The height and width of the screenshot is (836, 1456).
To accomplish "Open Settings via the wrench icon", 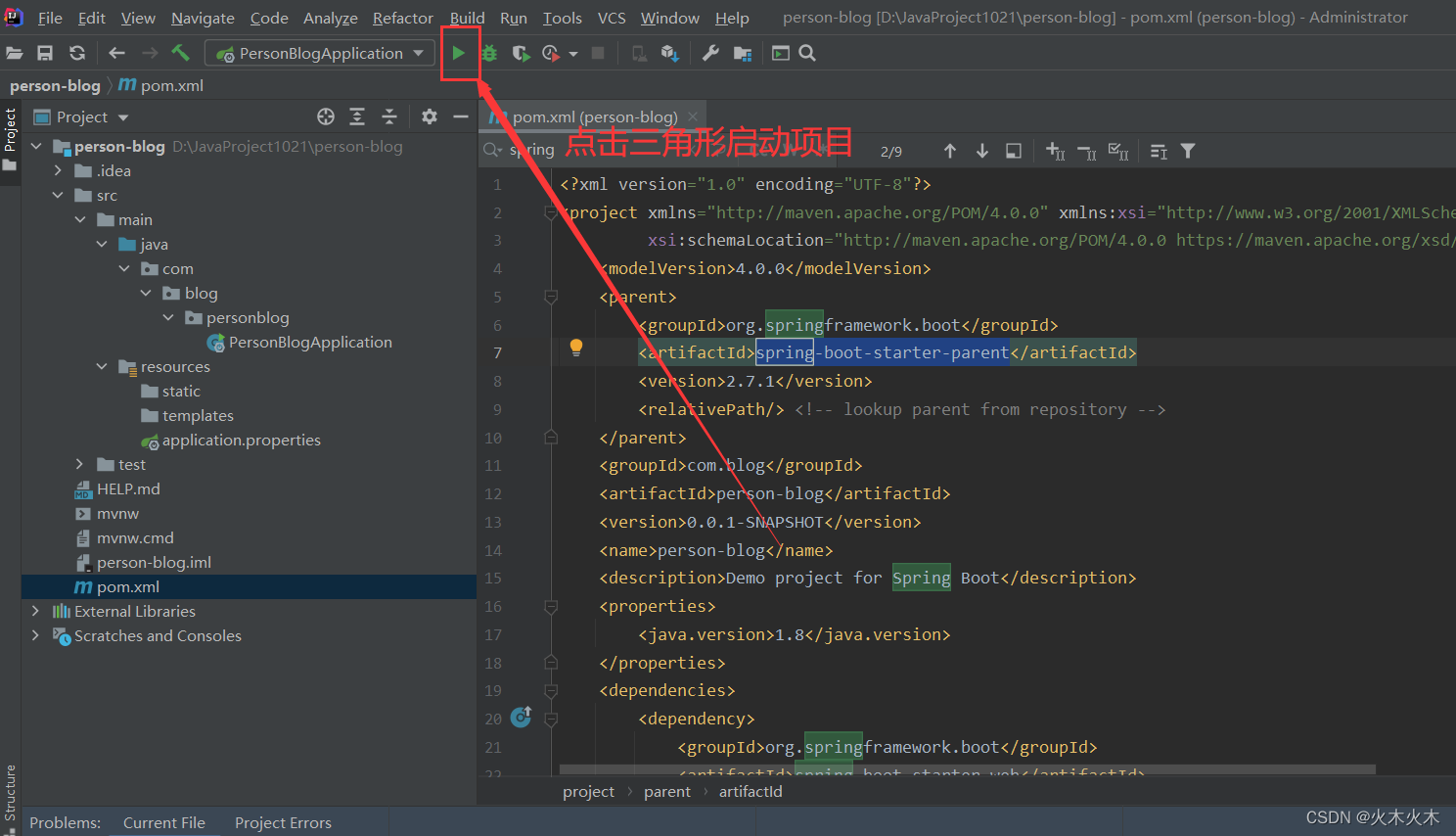I will [710, 53].
